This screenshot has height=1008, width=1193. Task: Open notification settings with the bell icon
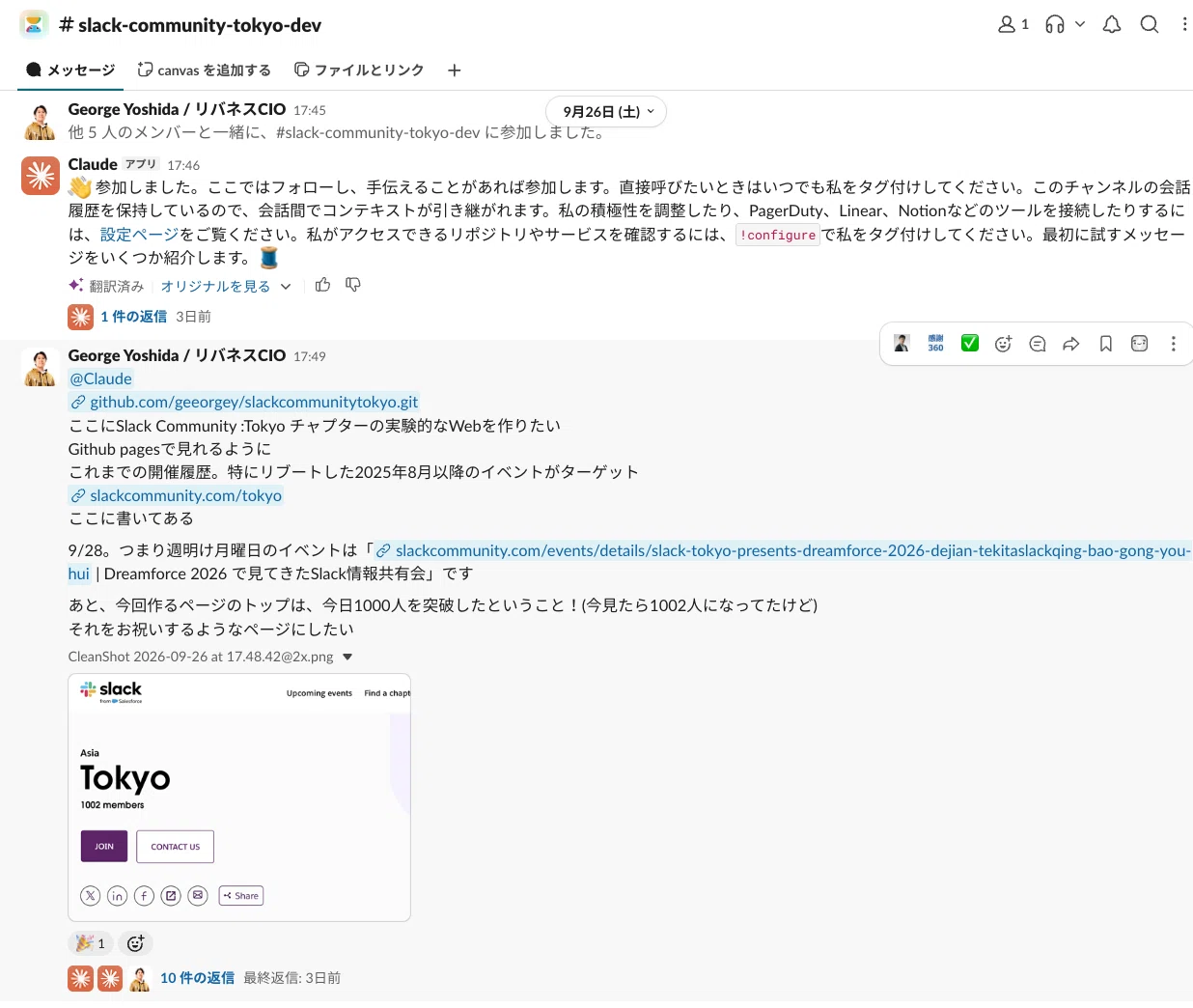[1112, 24]
